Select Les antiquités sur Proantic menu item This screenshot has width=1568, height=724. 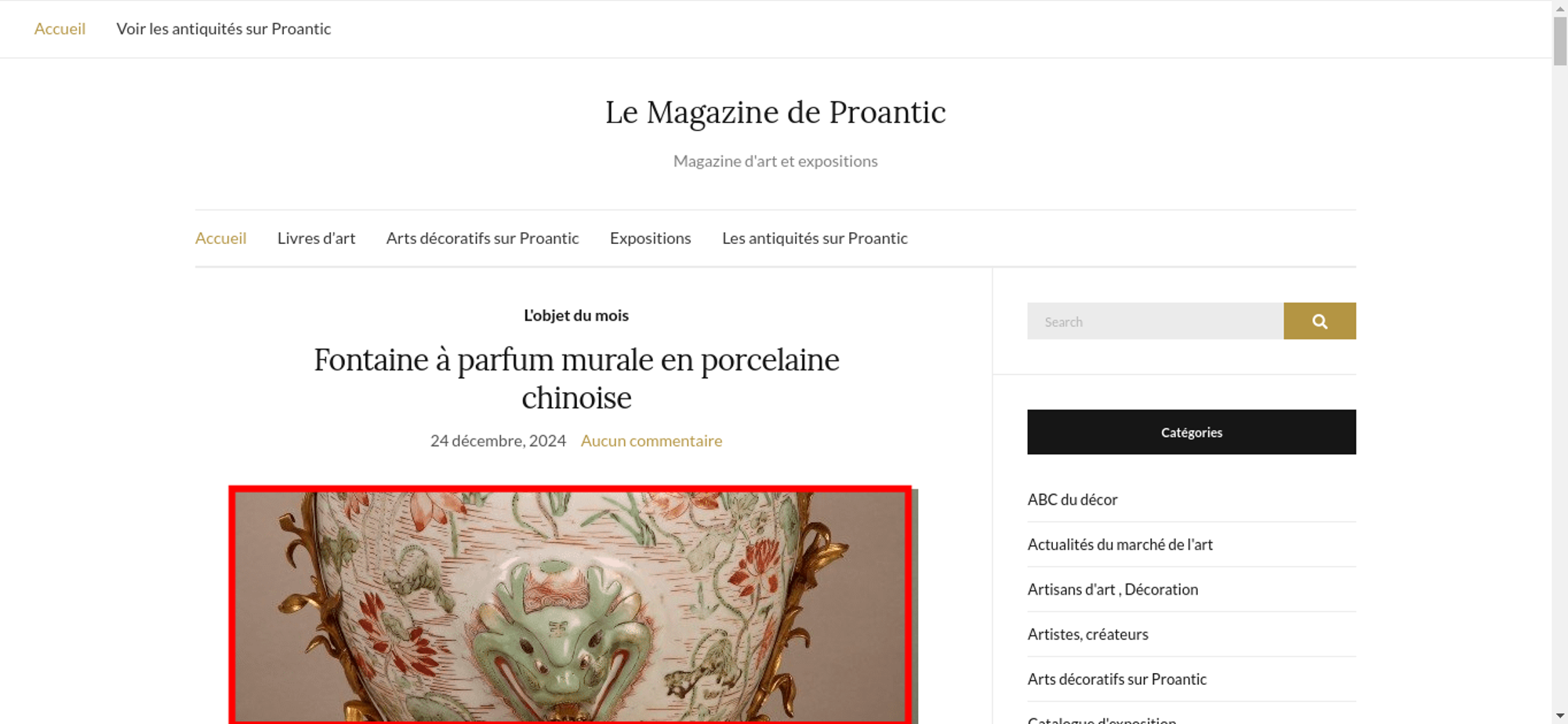pyautogui.click(x=815, y=238)
